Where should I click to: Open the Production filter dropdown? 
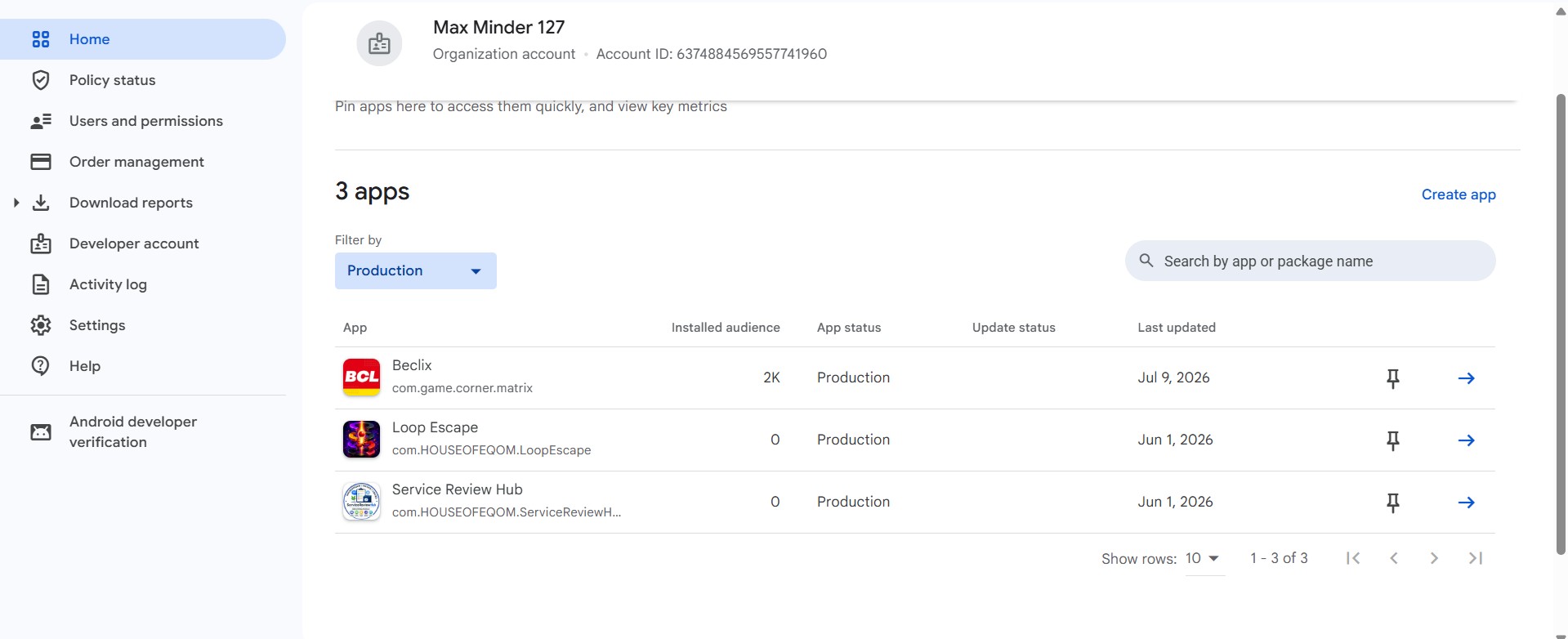tap(416, 270)
